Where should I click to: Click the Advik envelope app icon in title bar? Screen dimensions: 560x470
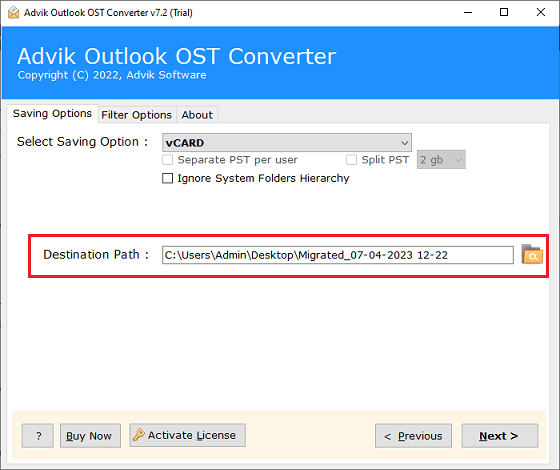(13, 12)
